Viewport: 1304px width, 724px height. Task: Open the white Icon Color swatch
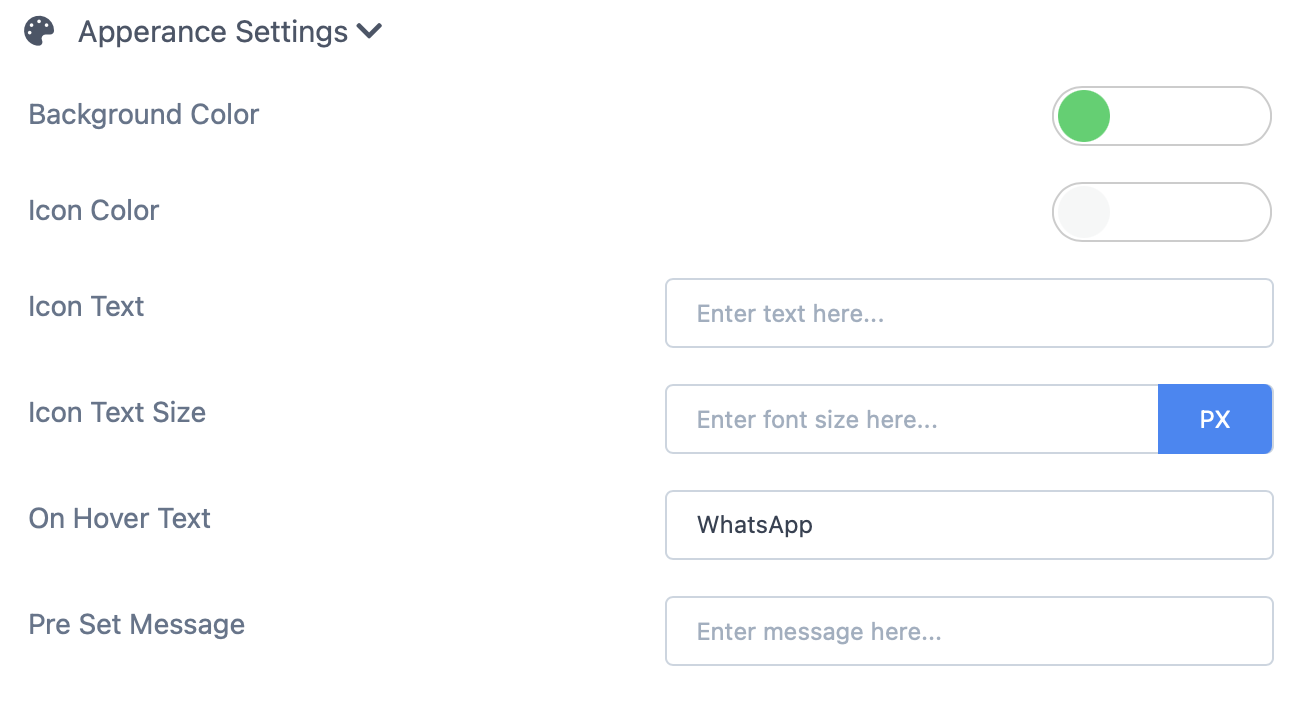click(1084, 212)
